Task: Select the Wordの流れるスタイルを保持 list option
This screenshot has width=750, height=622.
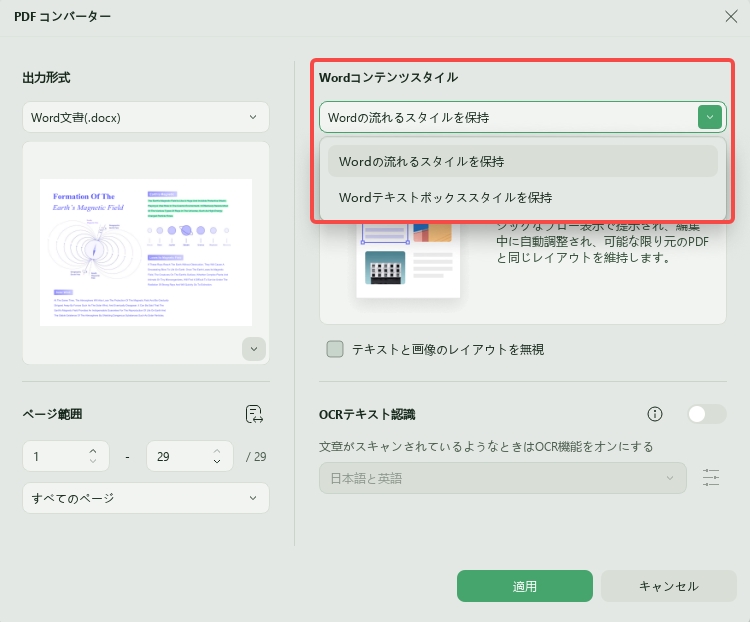Action: pos(522,161)
